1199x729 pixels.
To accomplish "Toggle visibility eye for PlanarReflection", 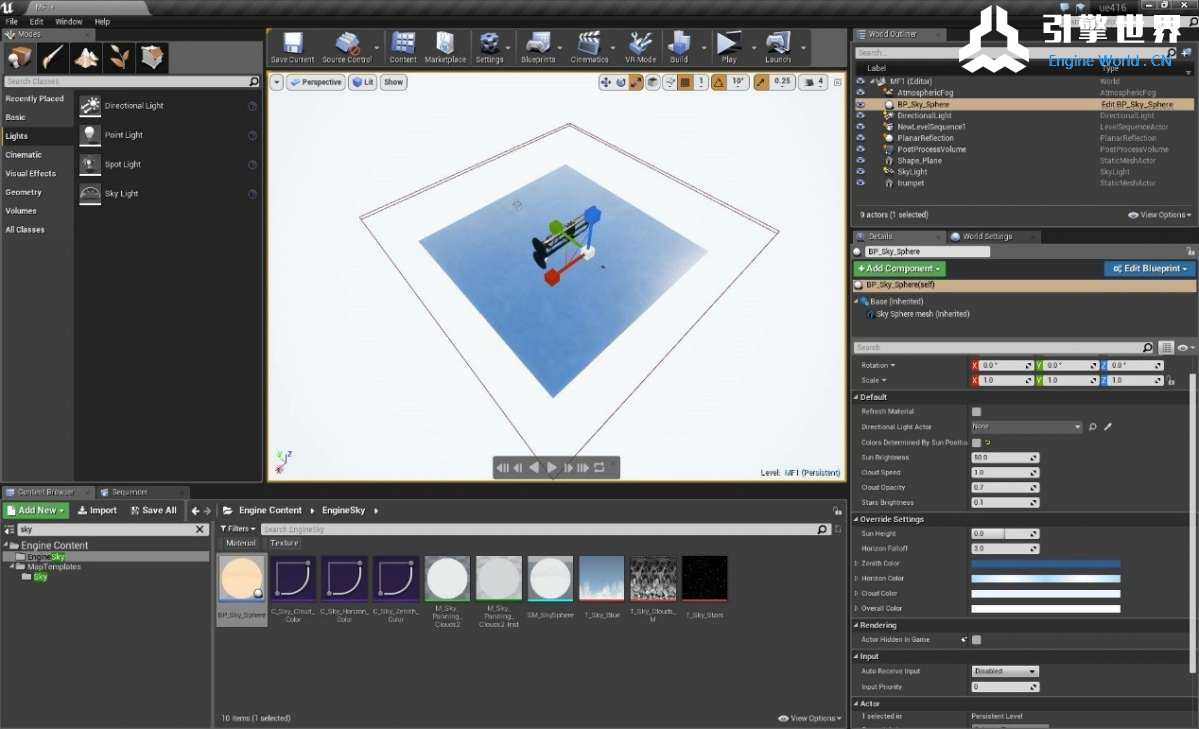I will tap(860, 138).
